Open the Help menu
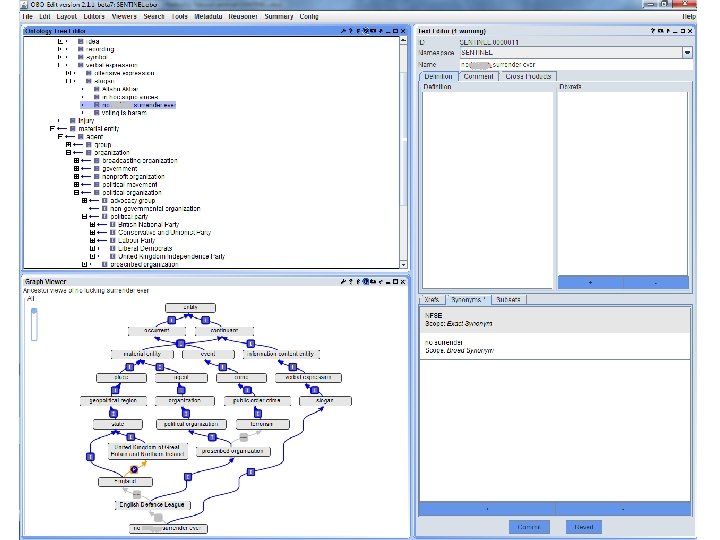 (688, 17)
